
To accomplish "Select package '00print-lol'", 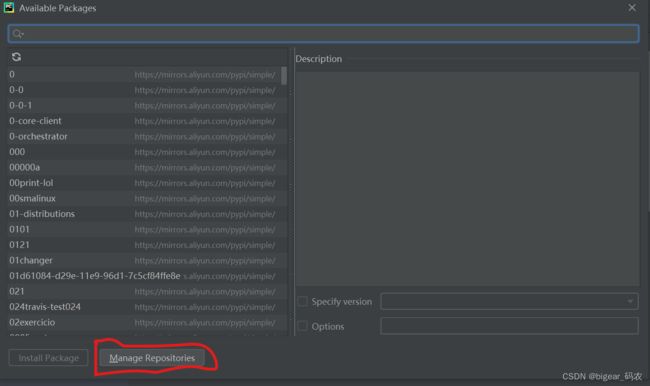I will pos(143,183).
